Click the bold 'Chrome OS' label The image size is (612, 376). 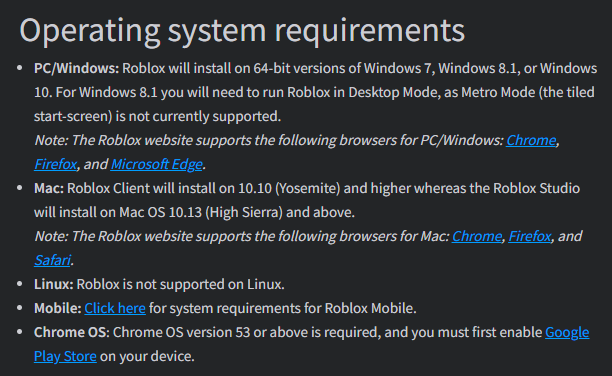pos(70,332)
